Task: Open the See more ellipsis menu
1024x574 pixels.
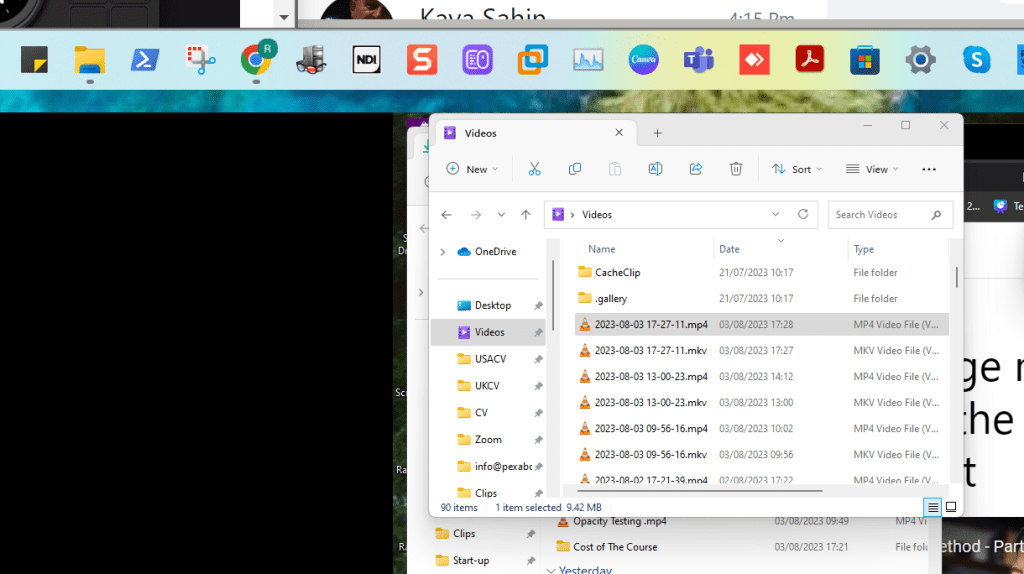Action: 929,169
